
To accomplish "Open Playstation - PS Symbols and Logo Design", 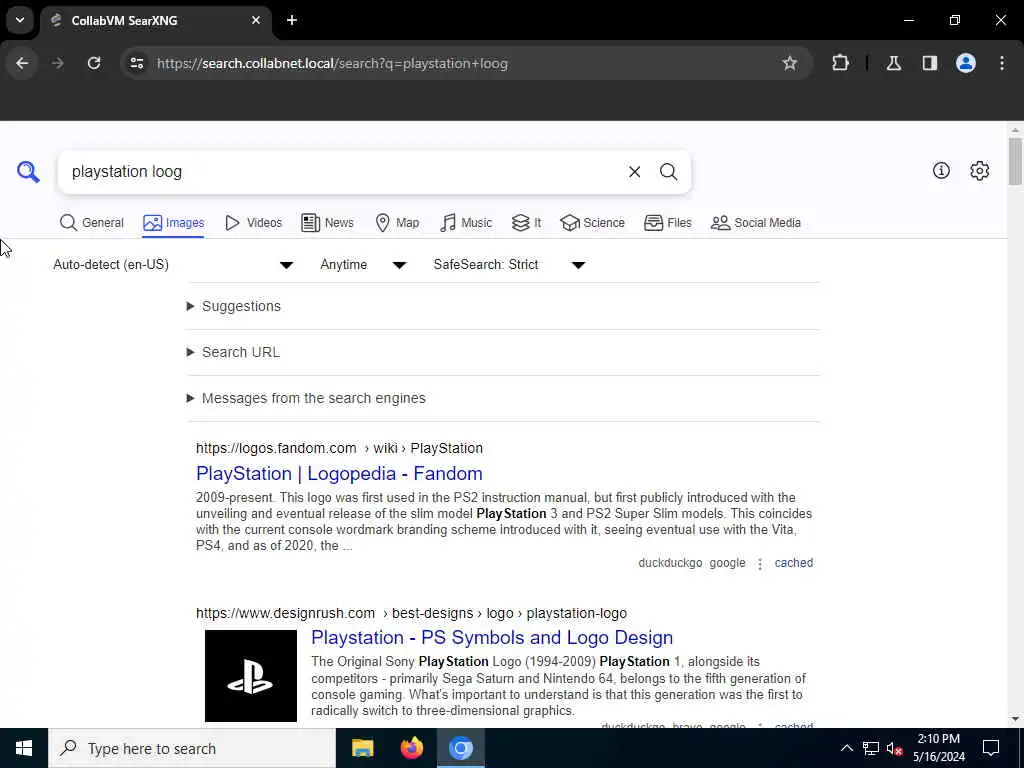I will [x=492, y=637].
